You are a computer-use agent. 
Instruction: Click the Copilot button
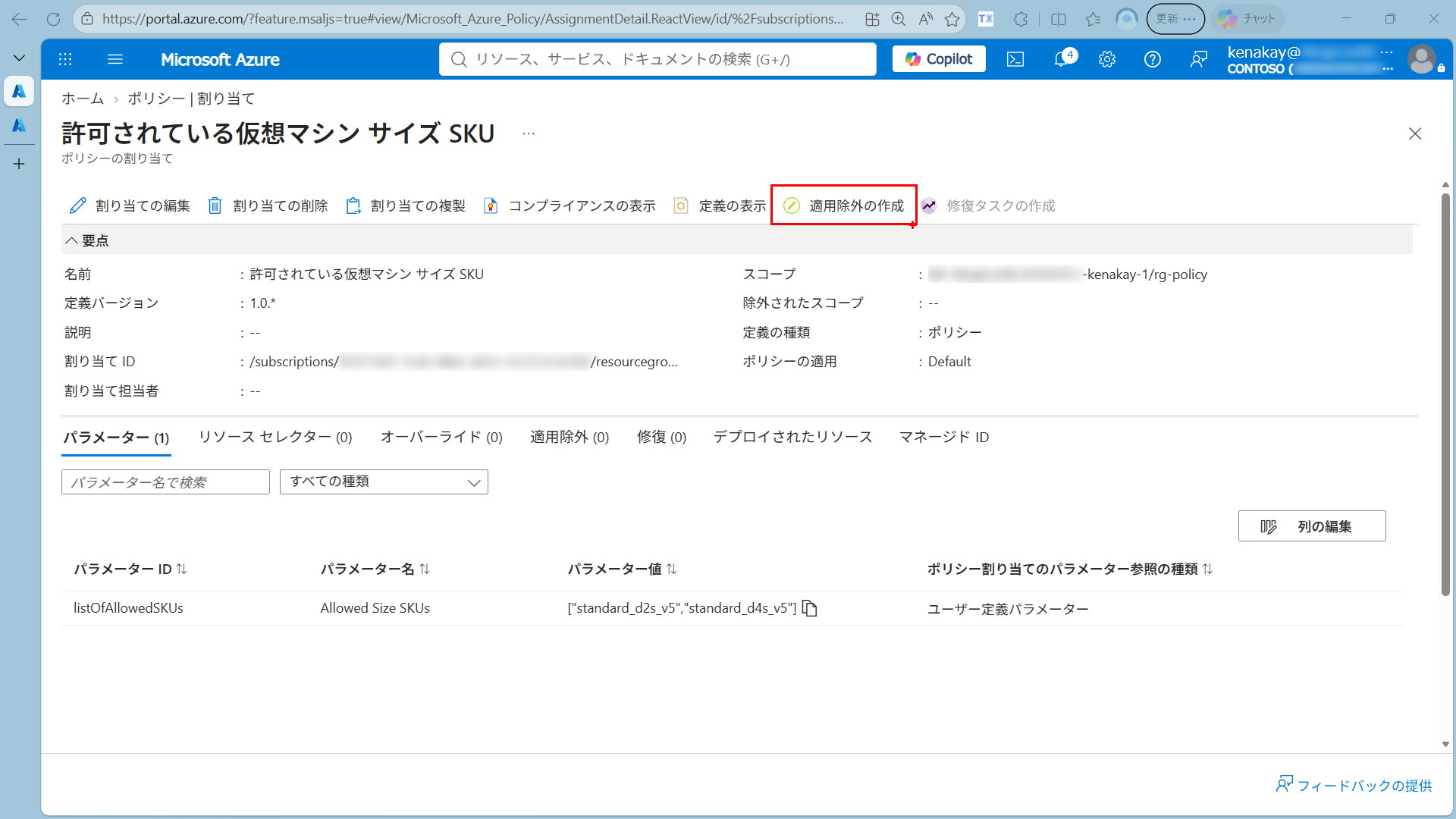pos(939,59)
